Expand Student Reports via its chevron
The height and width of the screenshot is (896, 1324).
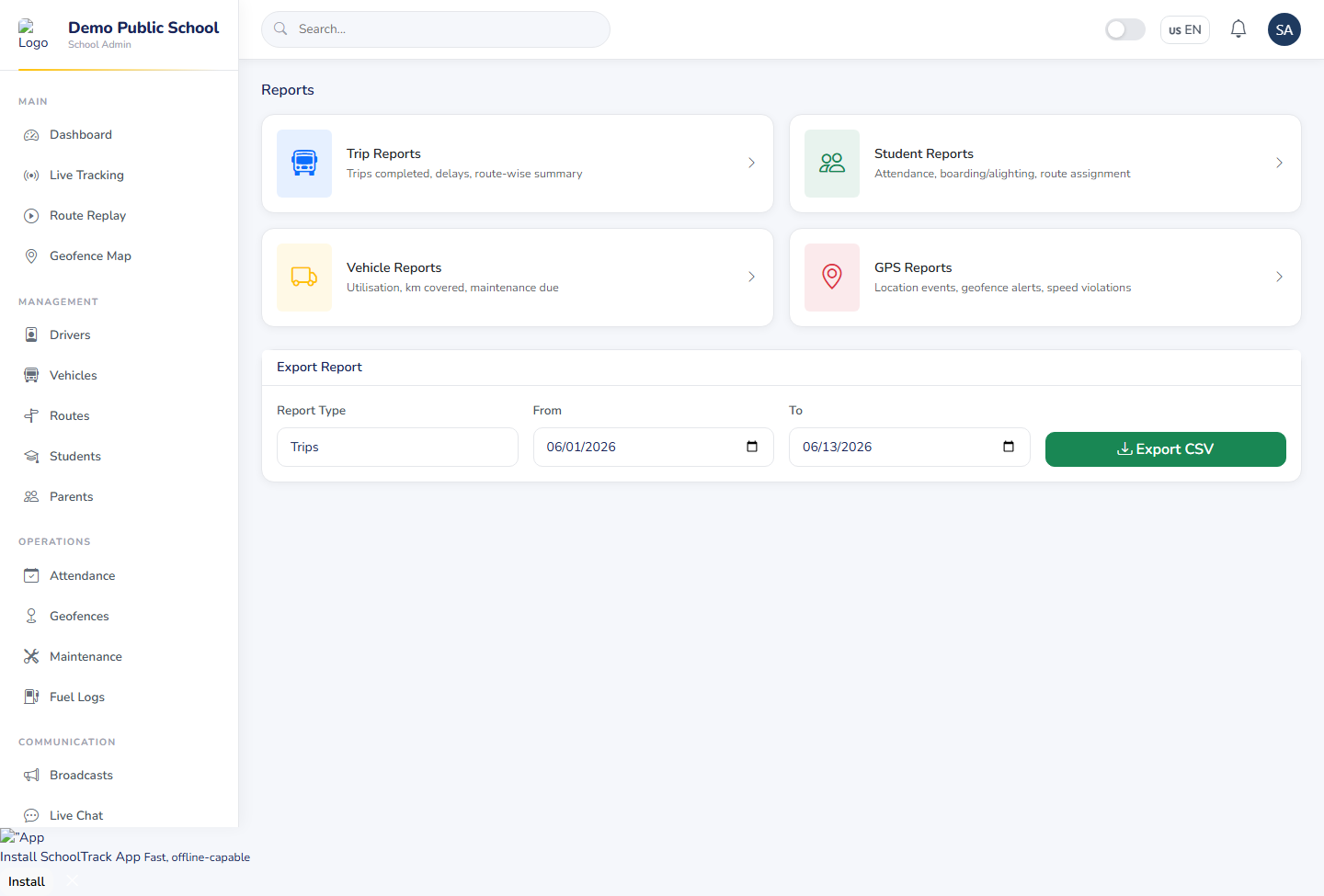(x=1279, y=164)
